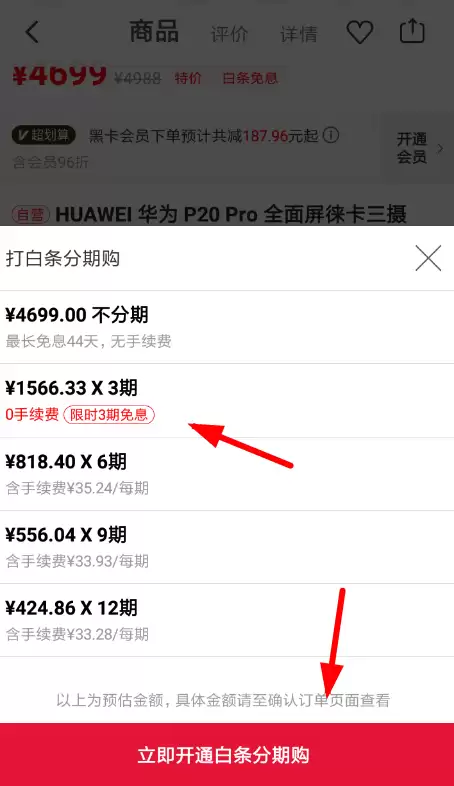
Task: Tap the info icon beside 187.96元起
Action: point(331,135)
